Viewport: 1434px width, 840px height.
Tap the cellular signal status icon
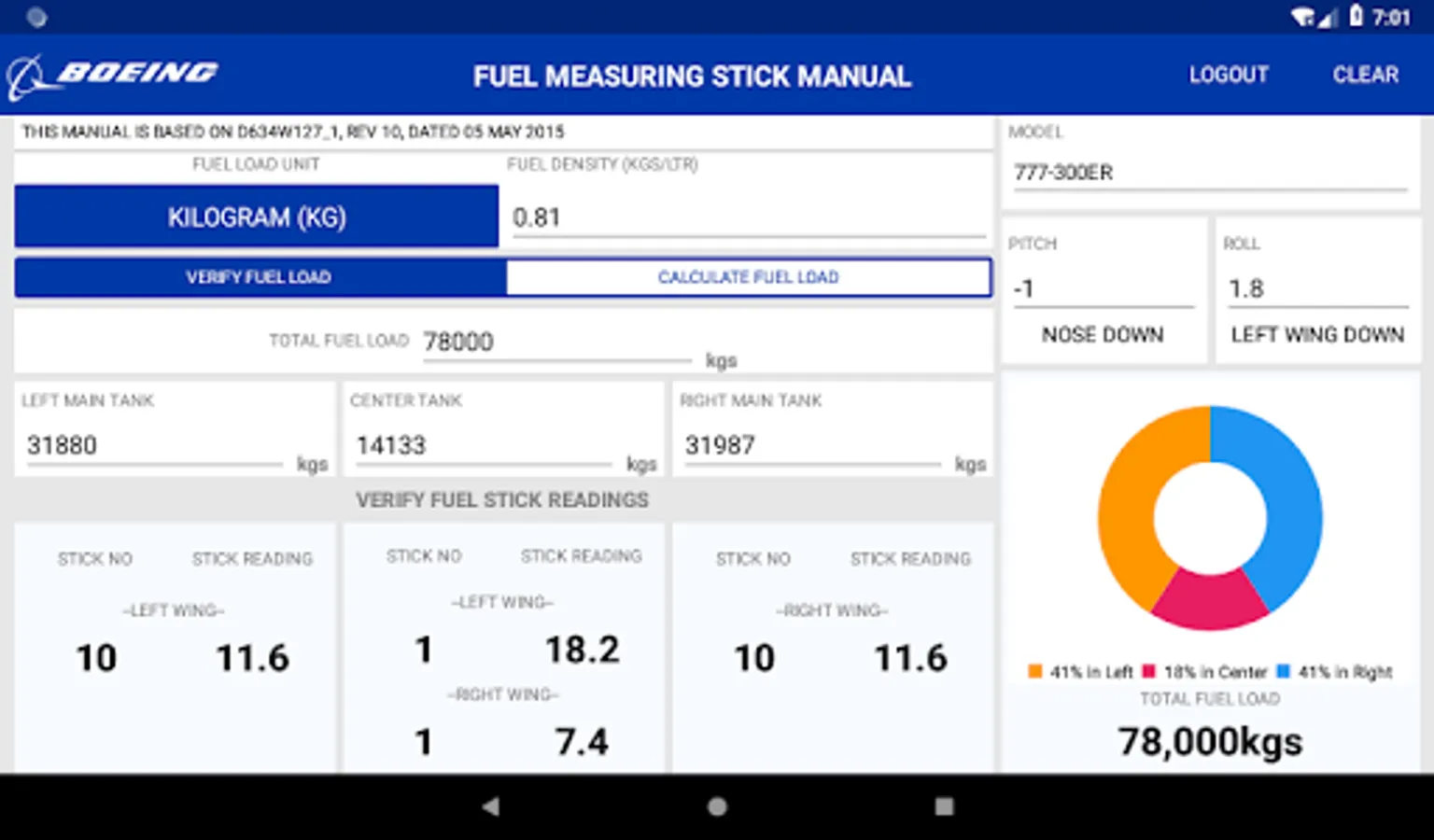click(x=1327, y=18)
